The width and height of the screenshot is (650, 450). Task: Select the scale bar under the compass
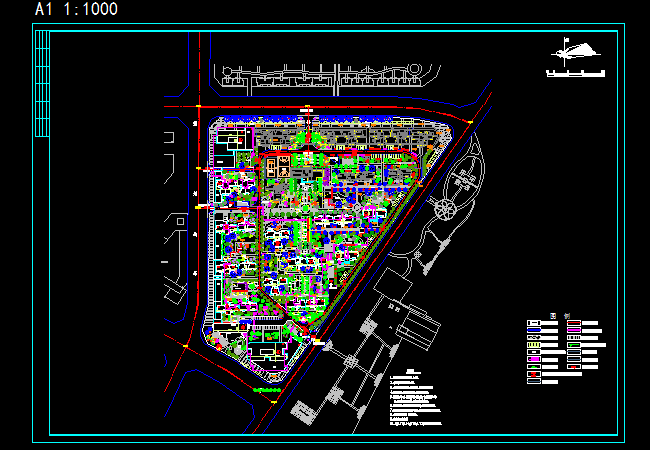click(x=575, y=73)
